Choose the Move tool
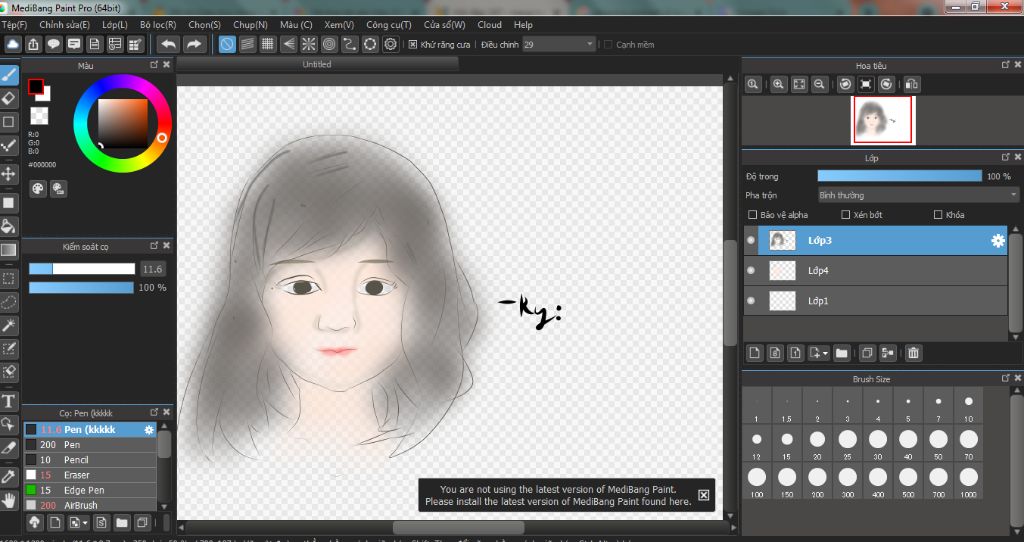This screenshot has width=1024, height=542. 8,174
